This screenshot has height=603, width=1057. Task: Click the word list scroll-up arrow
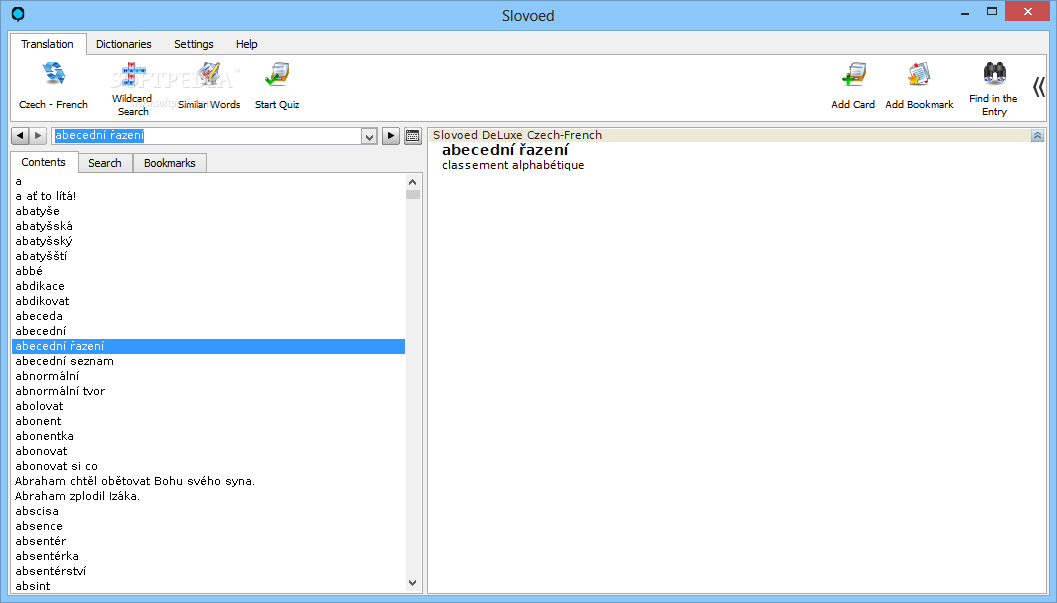tap(413, 182)
